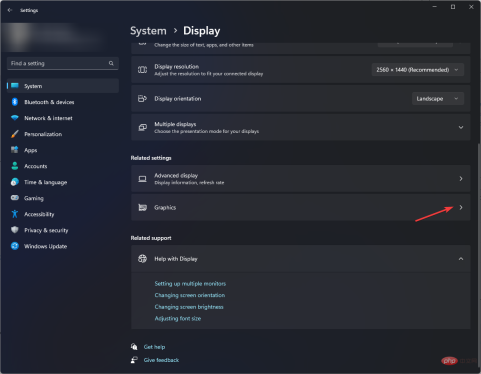Click the System breadcrumb in header
The width and height of the screenshot is (481, 374).
click(148, 31)
